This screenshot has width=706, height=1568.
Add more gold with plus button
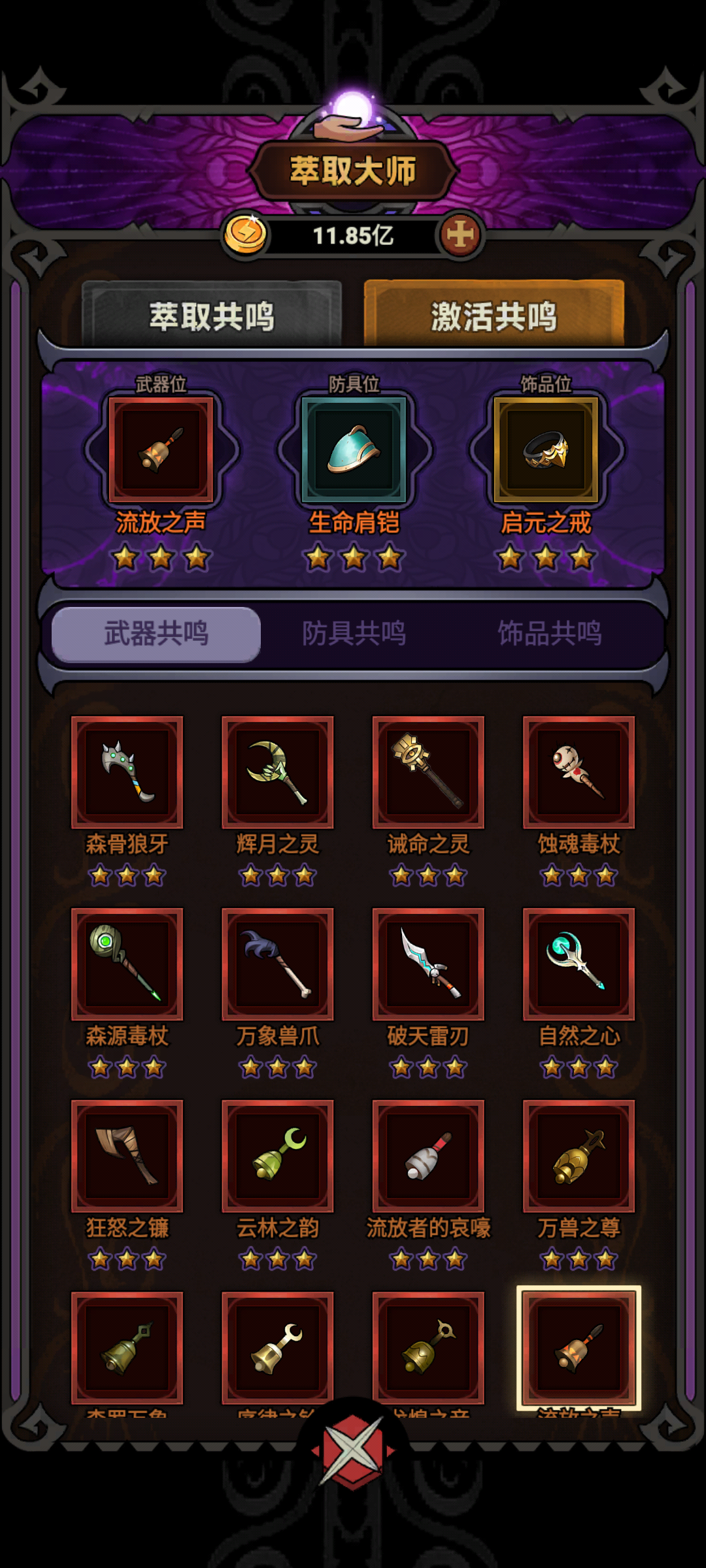461,235
